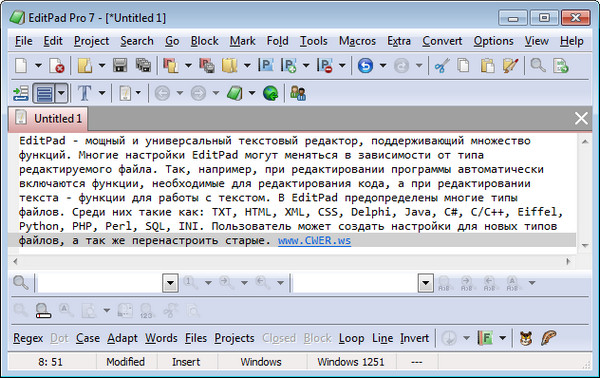600x378 pixels.
Task: Click horizontal scrollbar right arrow
Action: coord(568,262)
